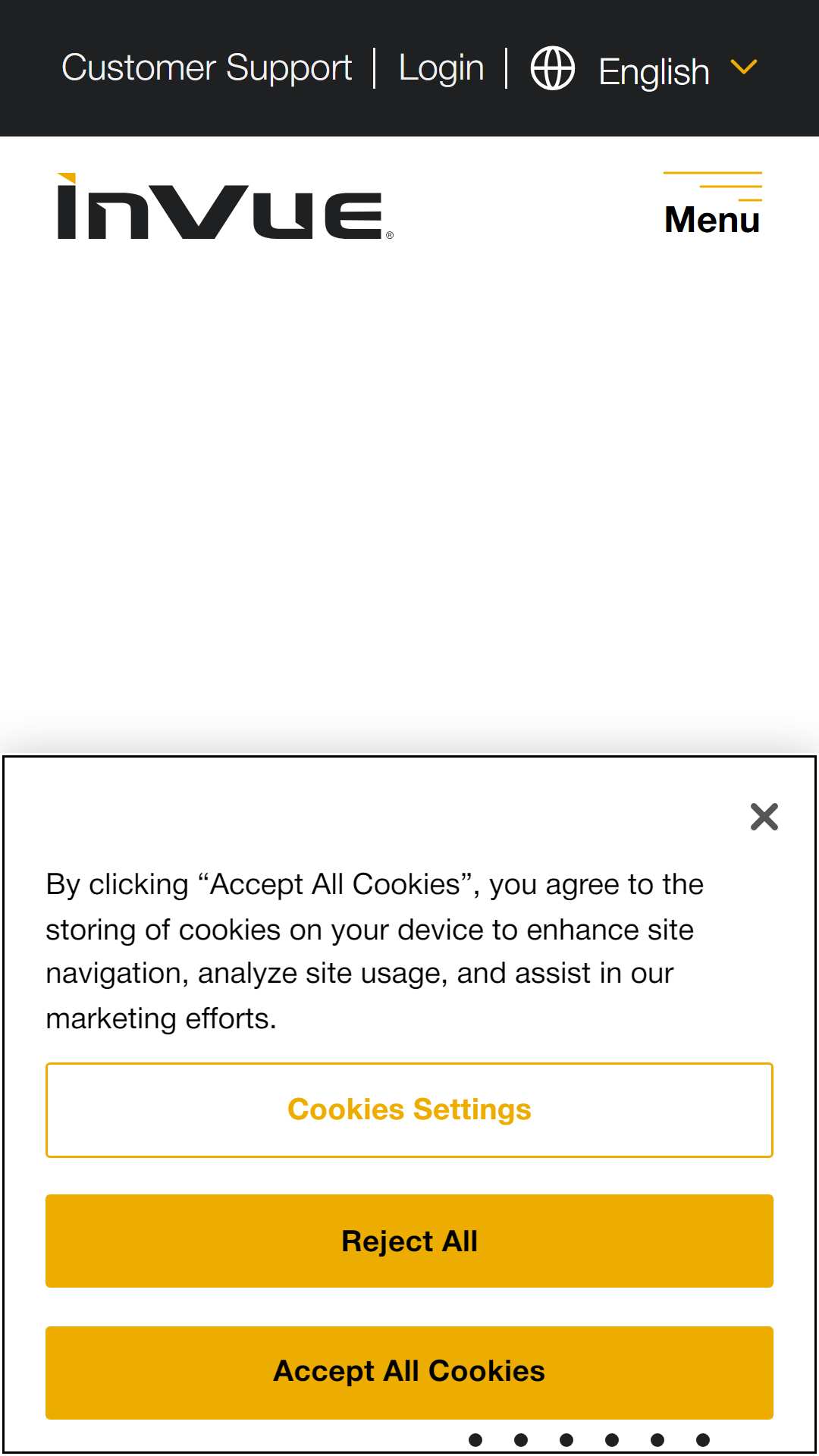Open the Menu label navigation
The height and width of the screenshot is (1456, 819).
[712, 220]
